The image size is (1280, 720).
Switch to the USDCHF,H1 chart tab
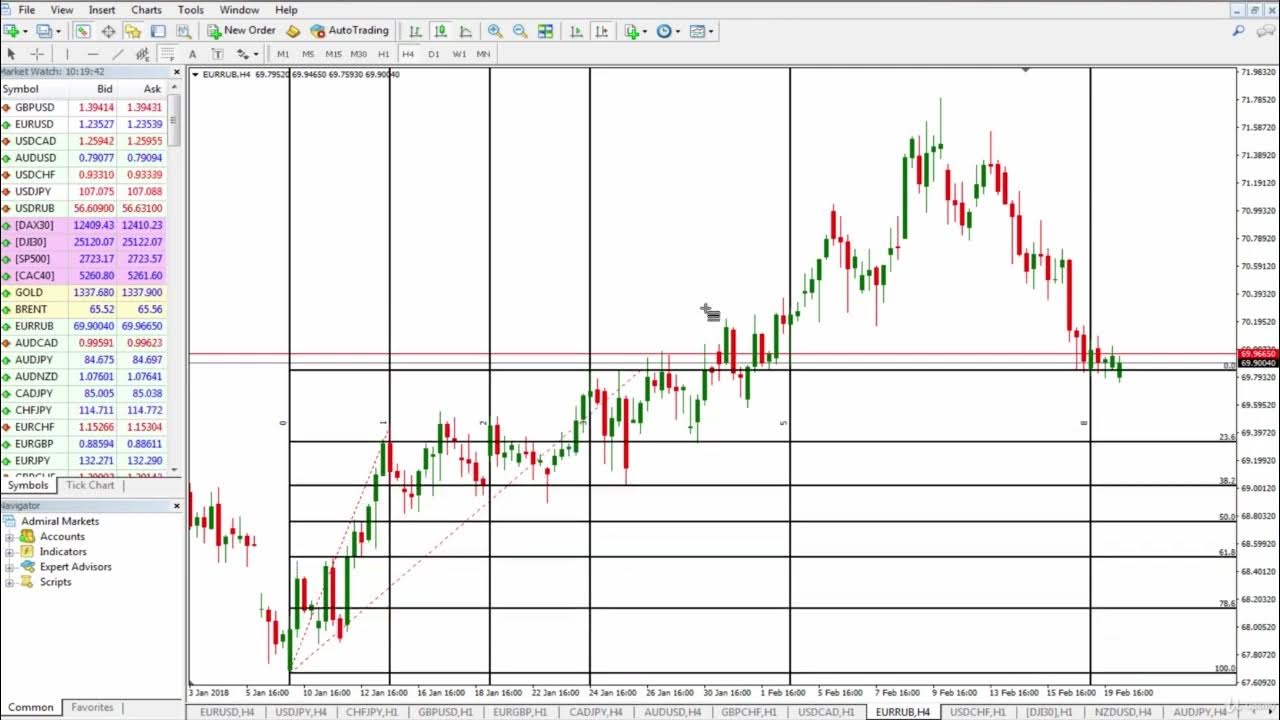[977, 712]
